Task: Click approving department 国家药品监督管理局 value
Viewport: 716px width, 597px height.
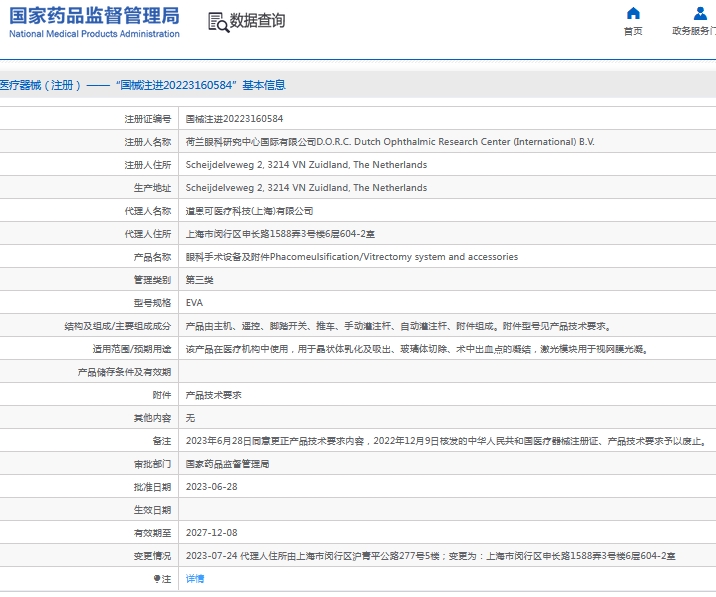Action: click(x=227, y=464)
